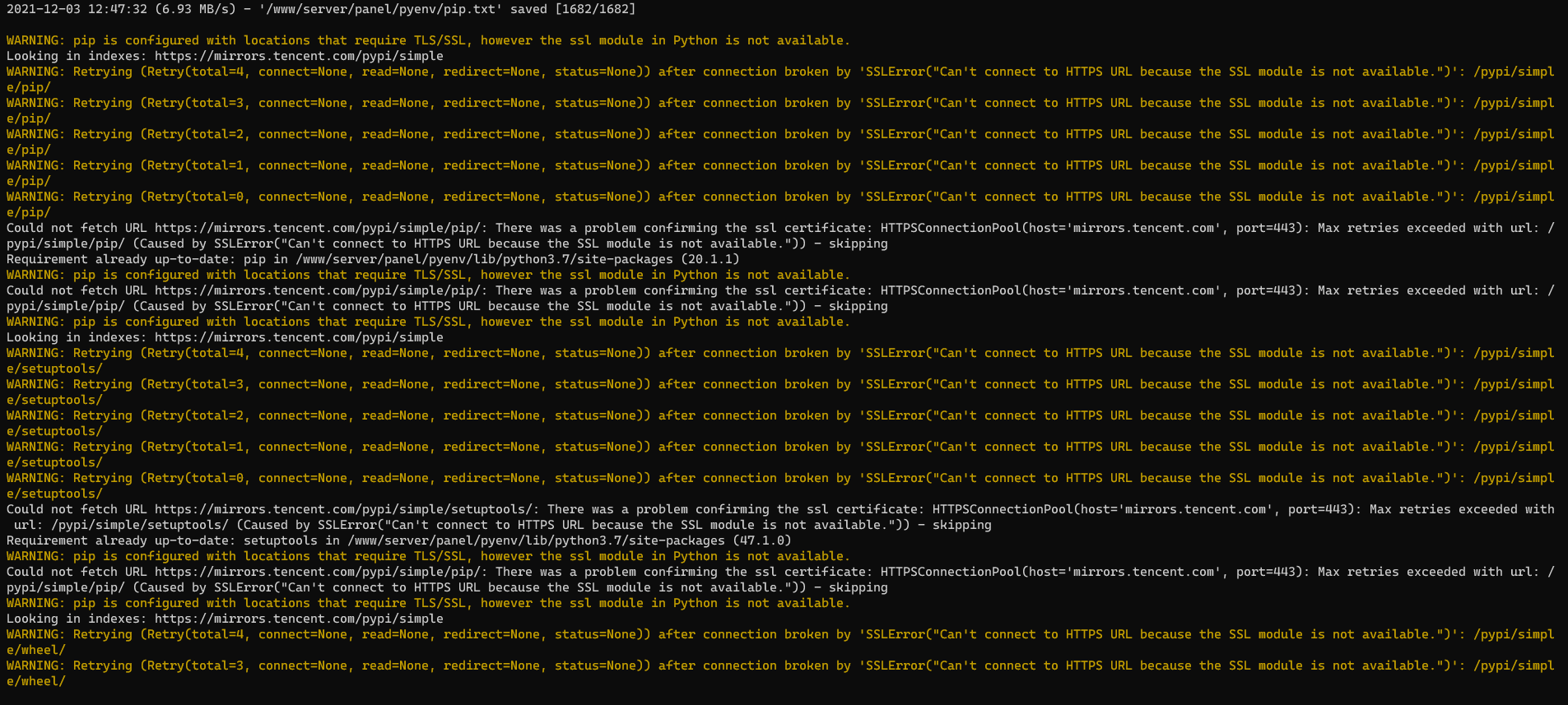
Task: Click "Requirement already up-to-date: pip" text
Action: [x=135, y=259]
